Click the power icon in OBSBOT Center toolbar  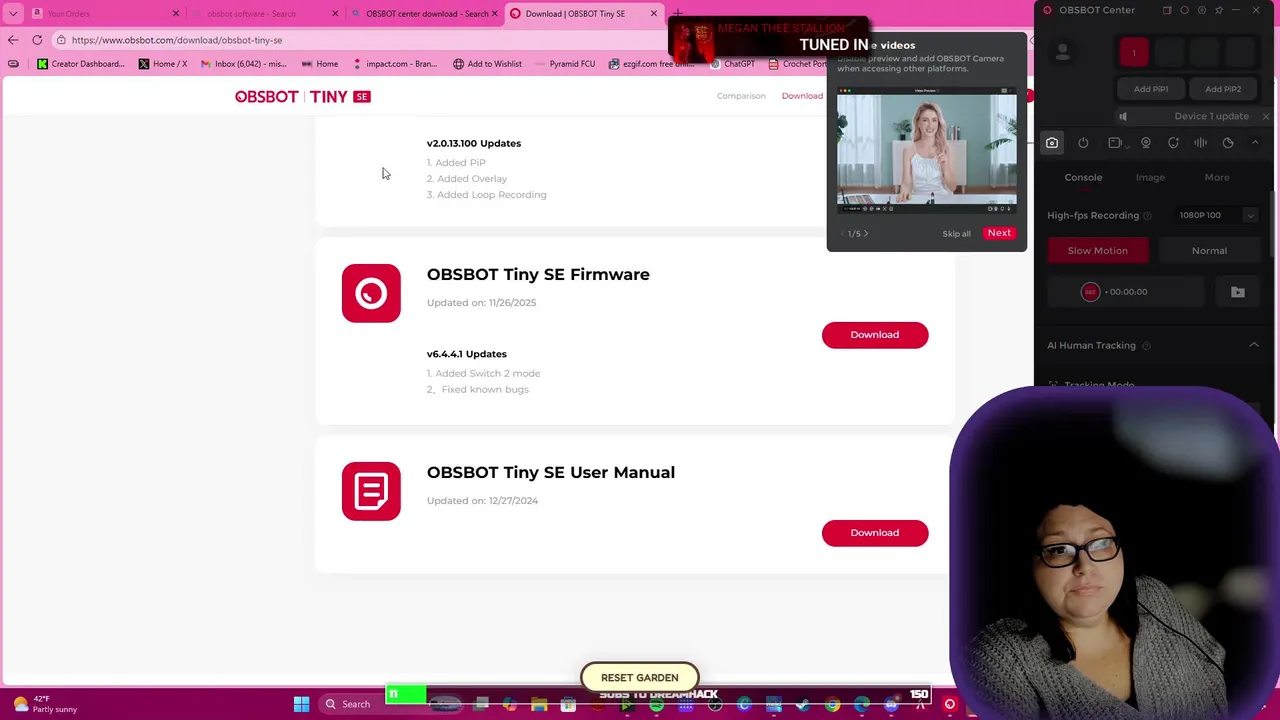[1083, 143]
